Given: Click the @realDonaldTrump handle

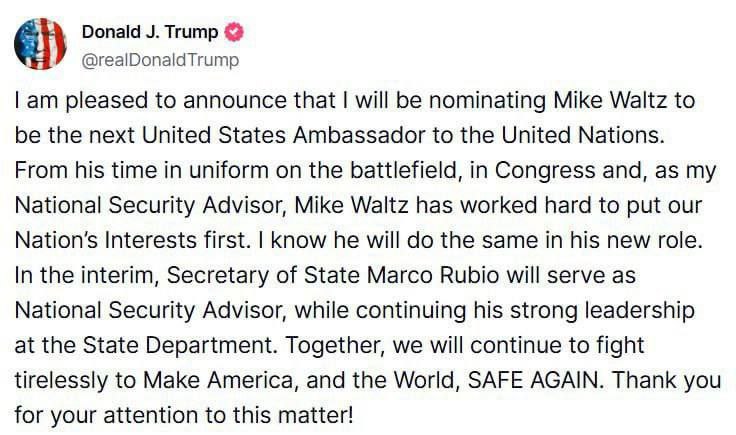Looking at the screenshot, I should [x=160, y=60].
